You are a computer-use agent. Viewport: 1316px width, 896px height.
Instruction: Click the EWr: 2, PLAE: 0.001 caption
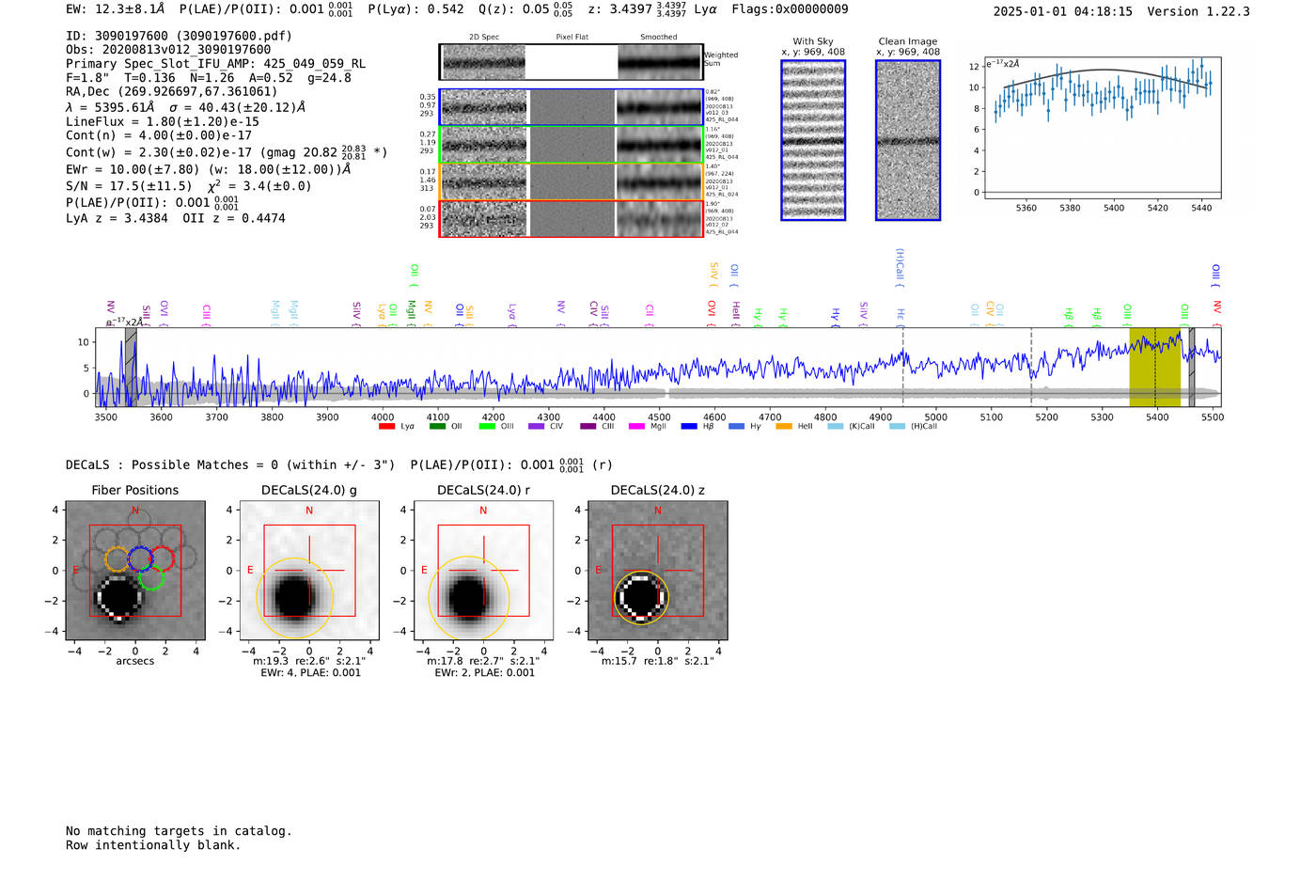click(x=484, y=673)
